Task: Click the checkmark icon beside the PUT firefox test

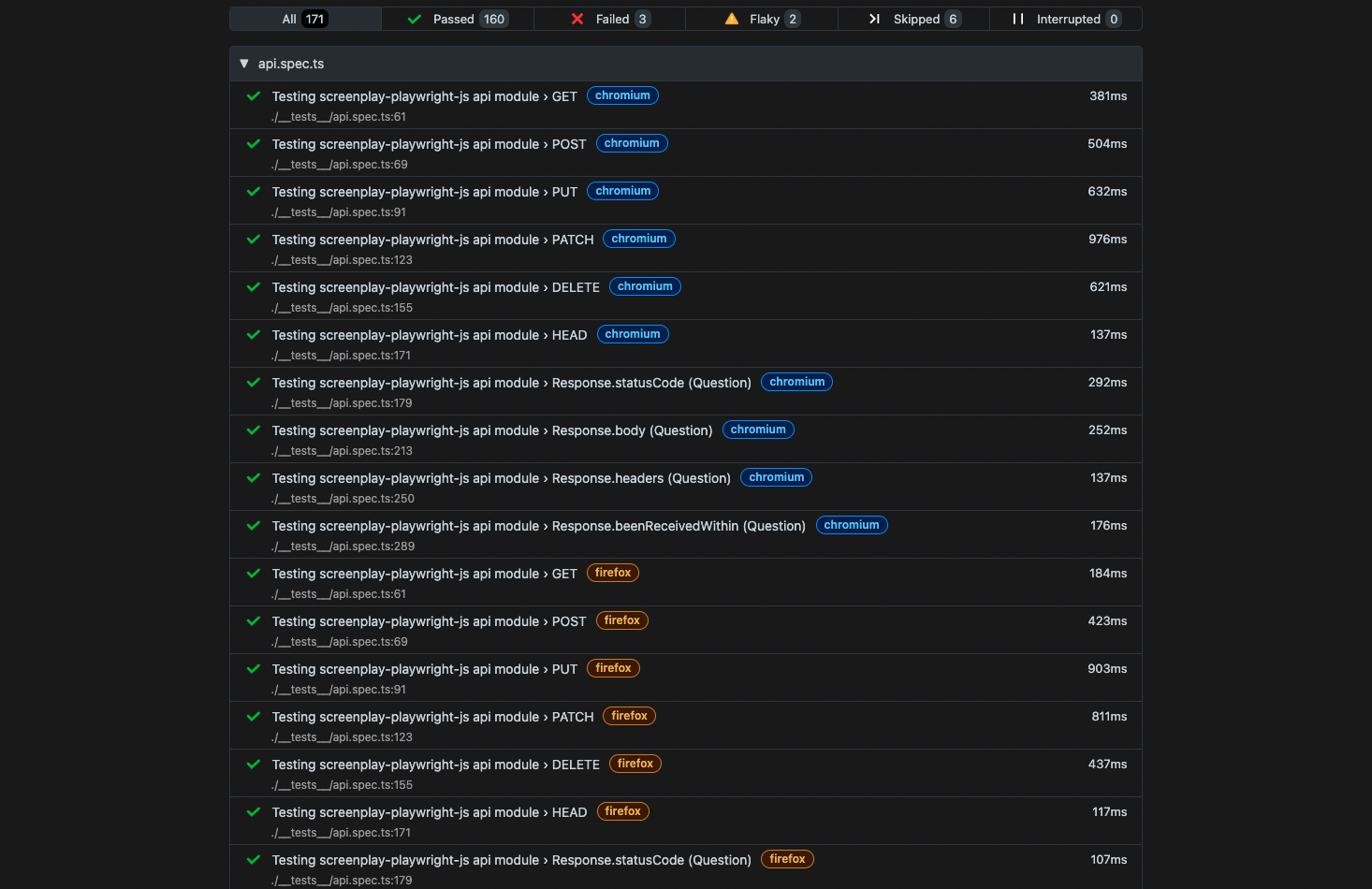Action: [x=253, y=668]
